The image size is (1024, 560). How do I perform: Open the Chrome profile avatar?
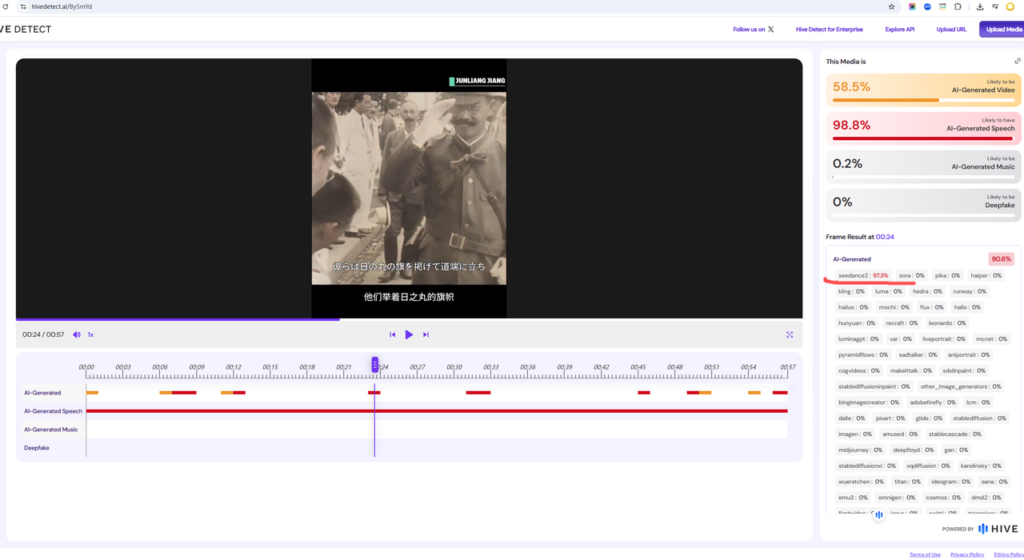click(x=1010, y=7)
